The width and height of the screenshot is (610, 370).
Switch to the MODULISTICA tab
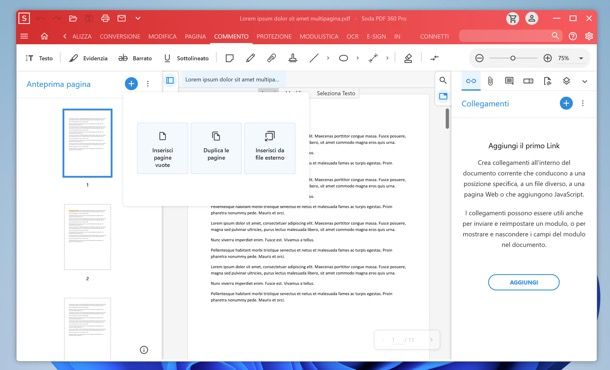(319, 36)
